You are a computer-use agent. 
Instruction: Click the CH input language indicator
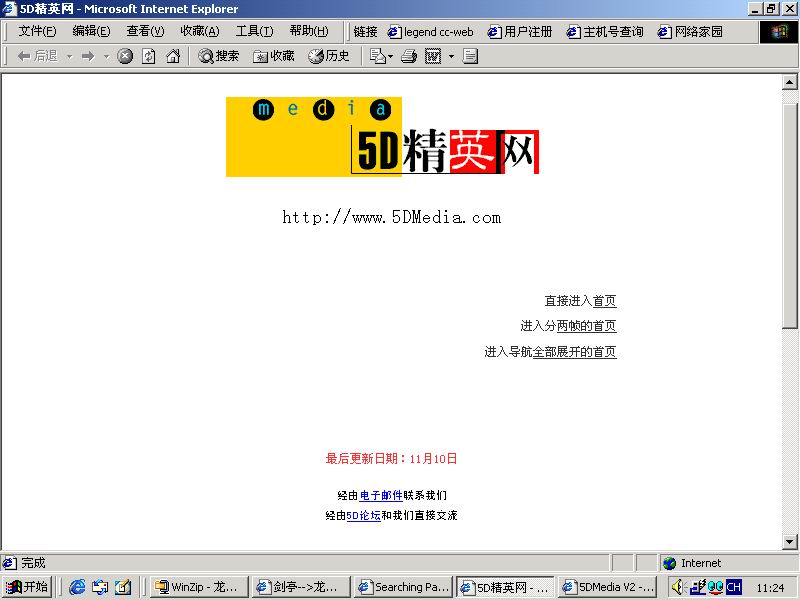(x=734, y=587)
